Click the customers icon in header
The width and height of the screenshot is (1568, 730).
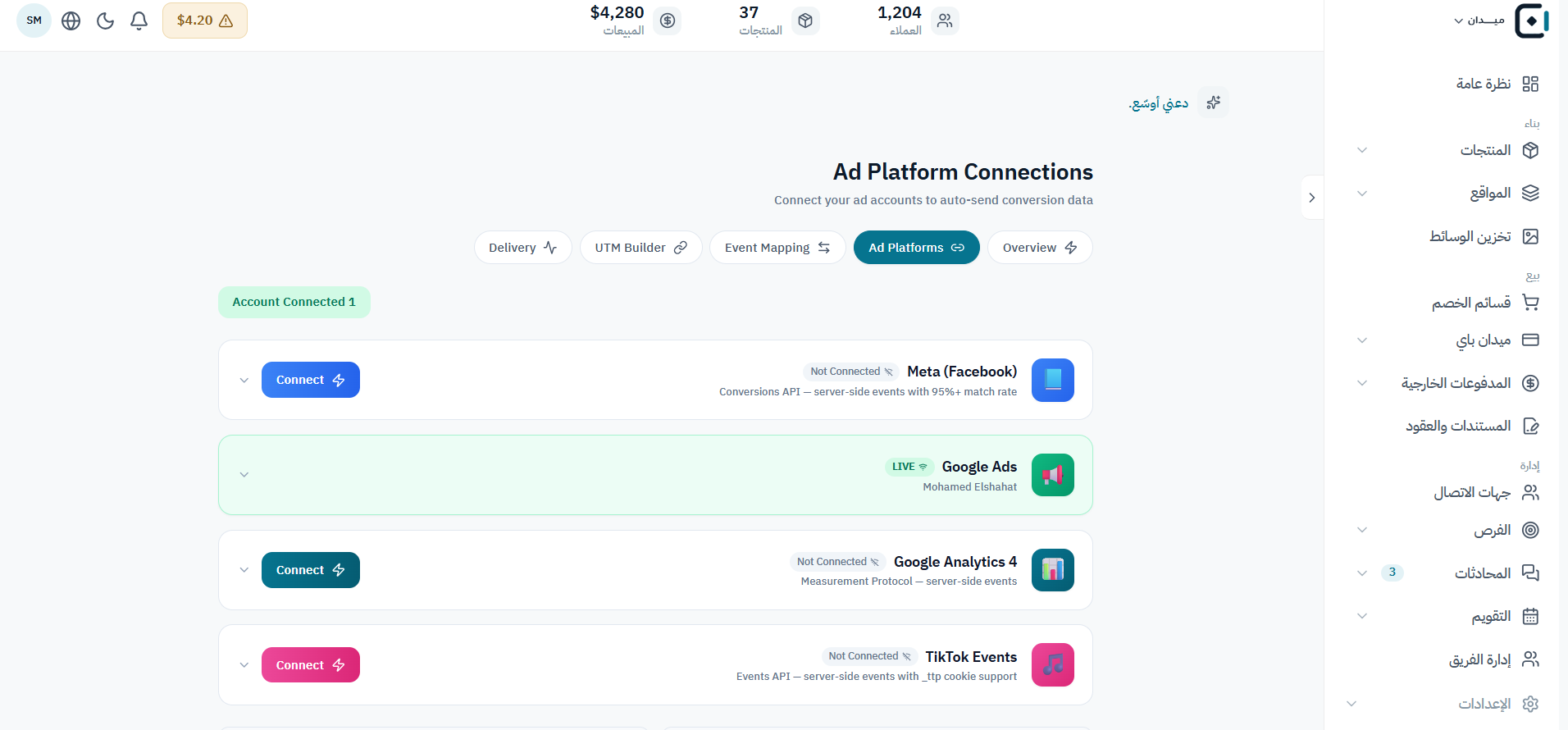click(x=945, y=21)
